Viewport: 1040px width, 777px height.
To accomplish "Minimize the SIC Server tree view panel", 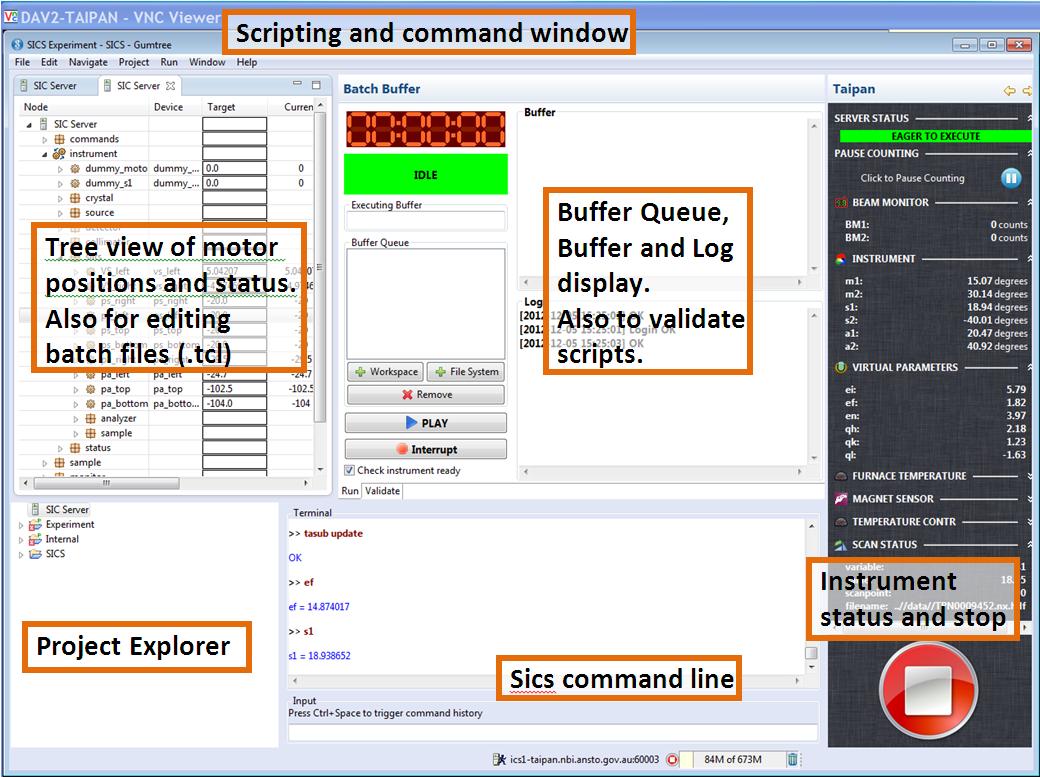I will click(297, 86).
